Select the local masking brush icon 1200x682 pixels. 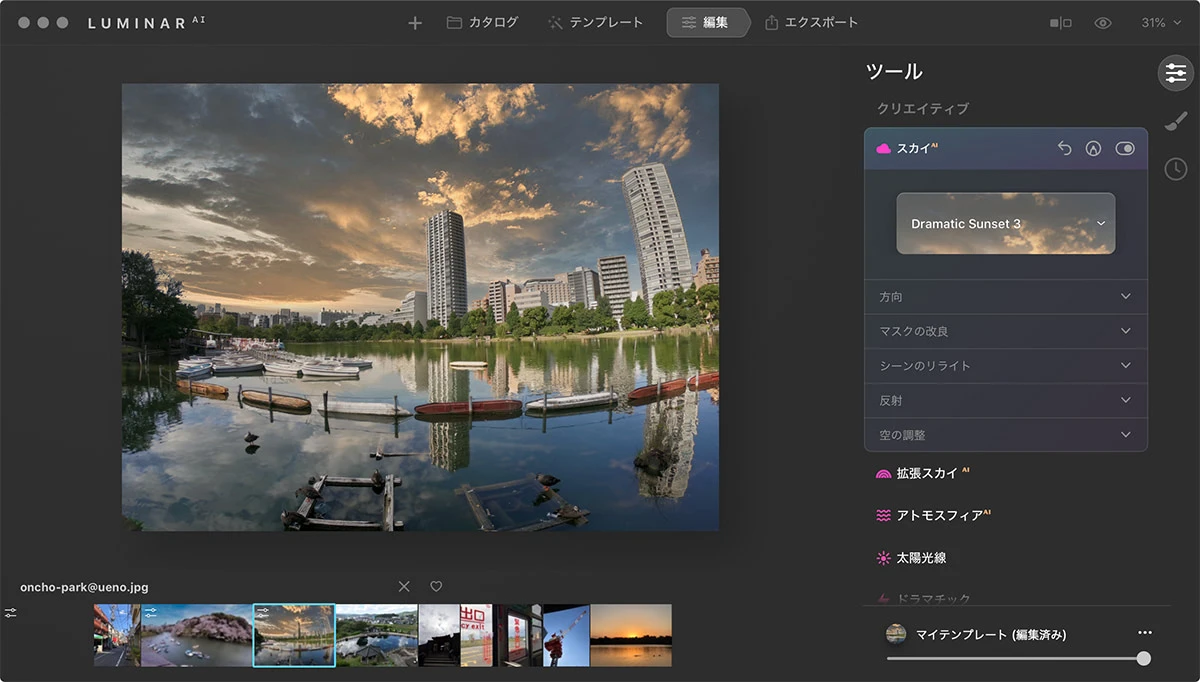[x=1176, y=121]
